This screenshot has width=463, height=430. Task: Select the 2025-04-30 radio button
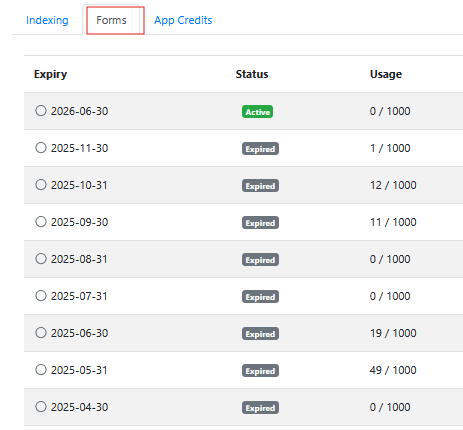(x=41, y=406)
